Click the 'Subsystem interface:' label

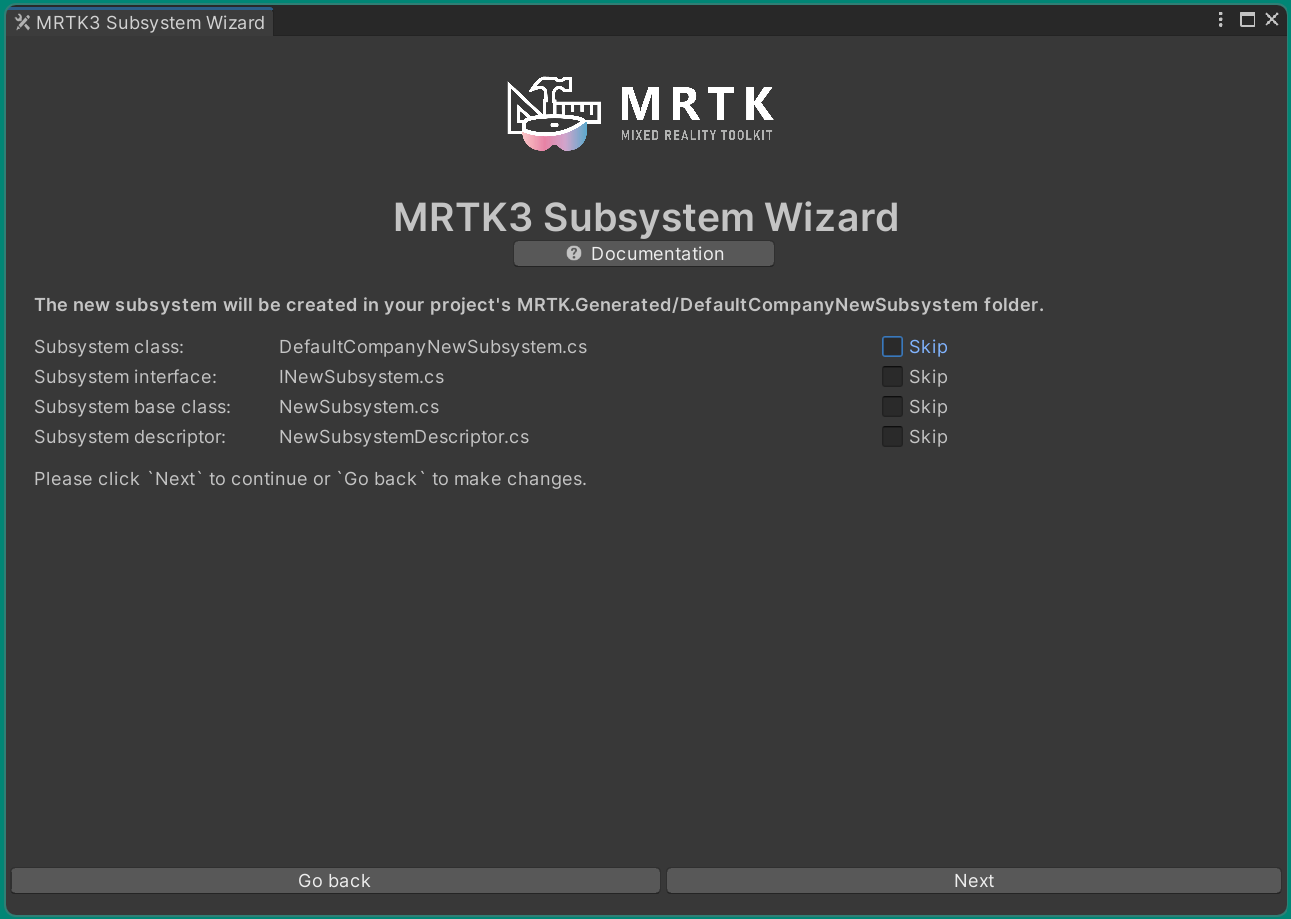tap(125, 377)
